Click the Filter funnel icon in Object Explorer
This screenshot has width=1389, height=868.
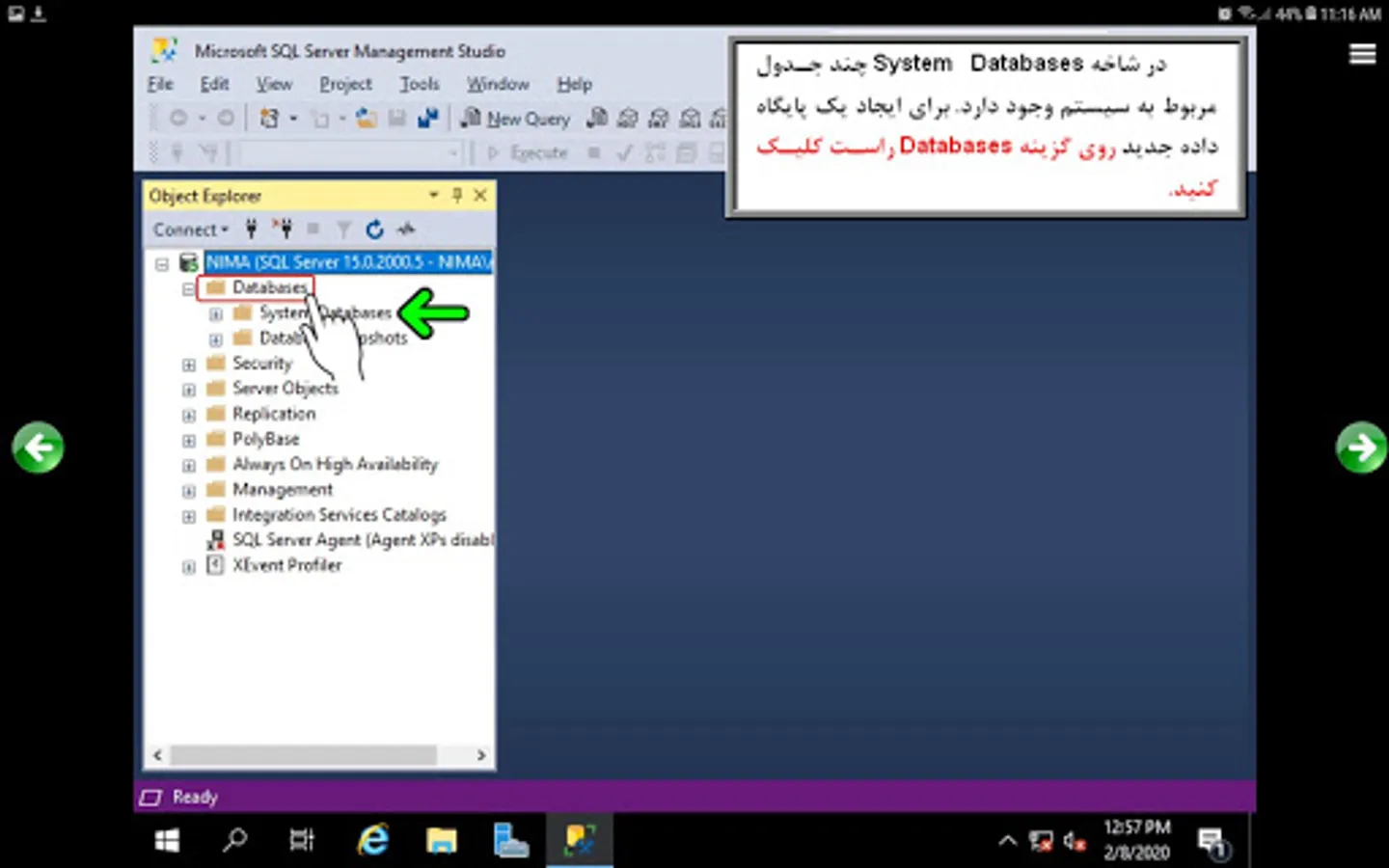click(x=343, y=229)
